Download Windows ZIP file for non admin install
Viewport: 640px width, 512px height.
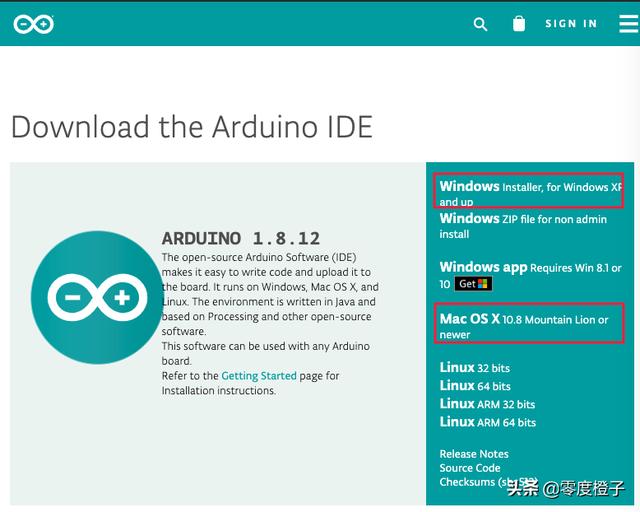tap(523, 226)
